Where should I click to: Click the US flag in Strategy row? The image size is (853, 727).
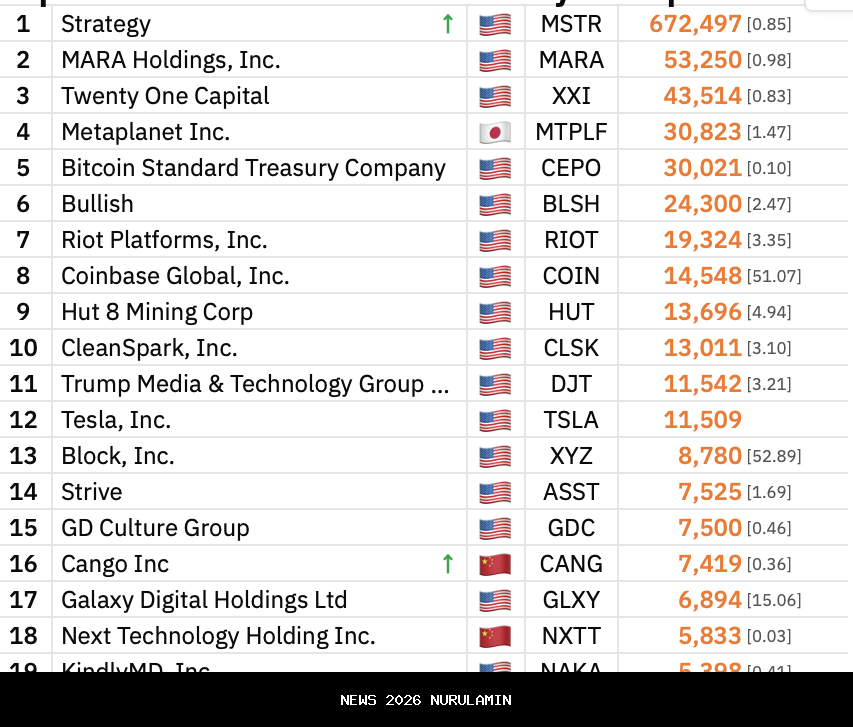click(495, 24)
